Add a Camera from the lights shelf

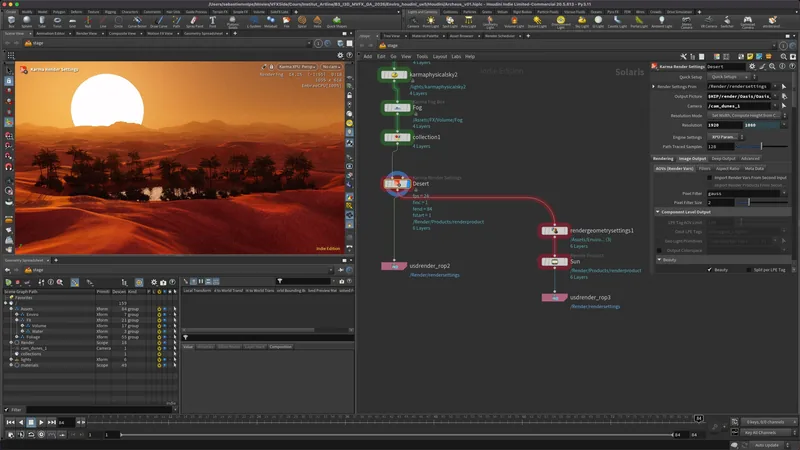point(413,22)
